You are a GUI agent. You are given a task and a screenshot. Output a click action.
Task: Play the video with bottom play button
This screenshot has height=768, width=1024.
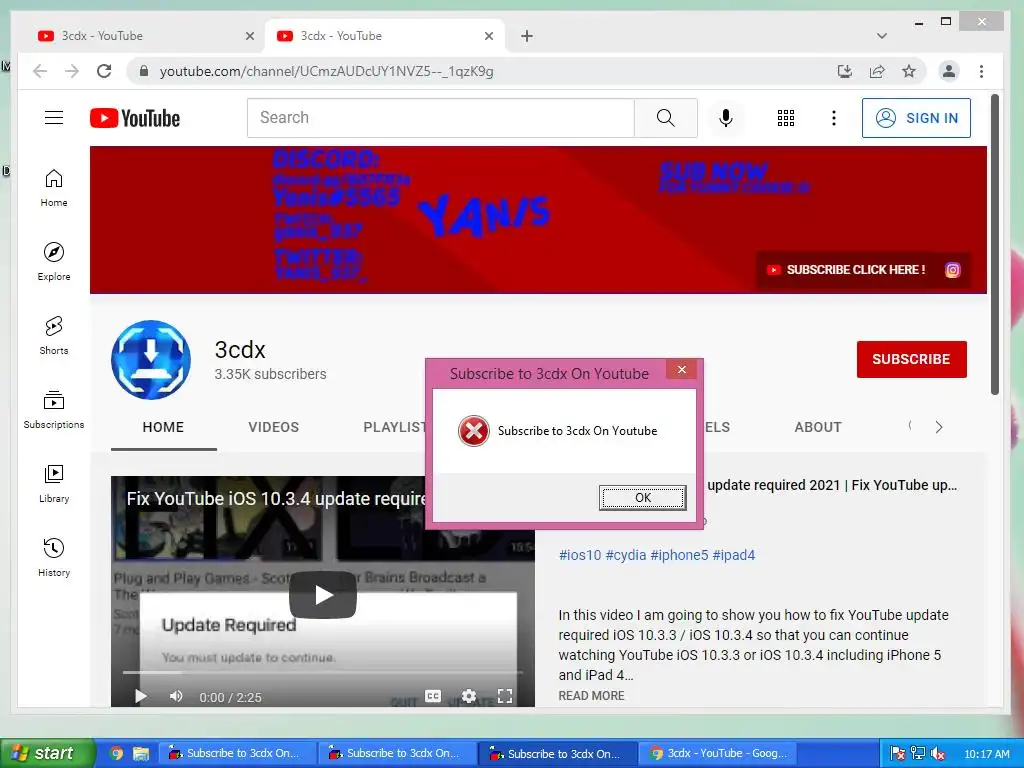[140, 696]
